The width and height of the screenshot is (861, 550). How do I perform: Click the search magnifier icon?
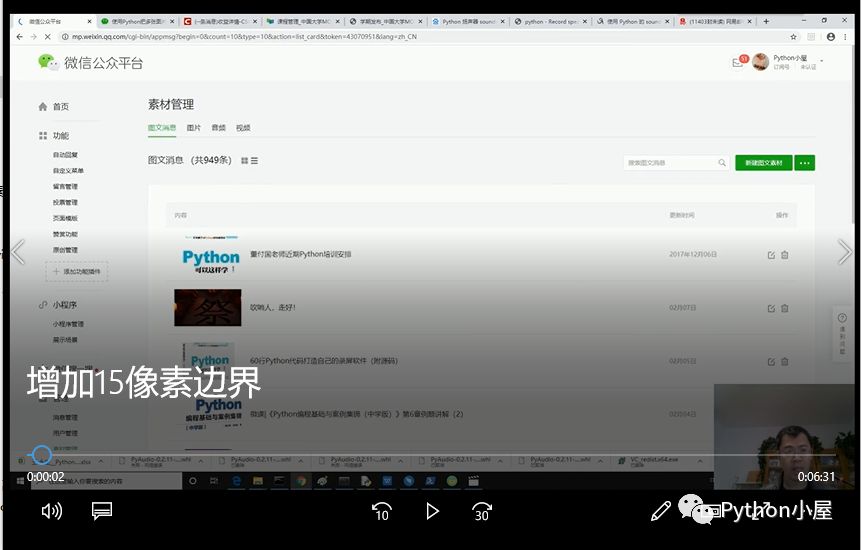point(722,162)
